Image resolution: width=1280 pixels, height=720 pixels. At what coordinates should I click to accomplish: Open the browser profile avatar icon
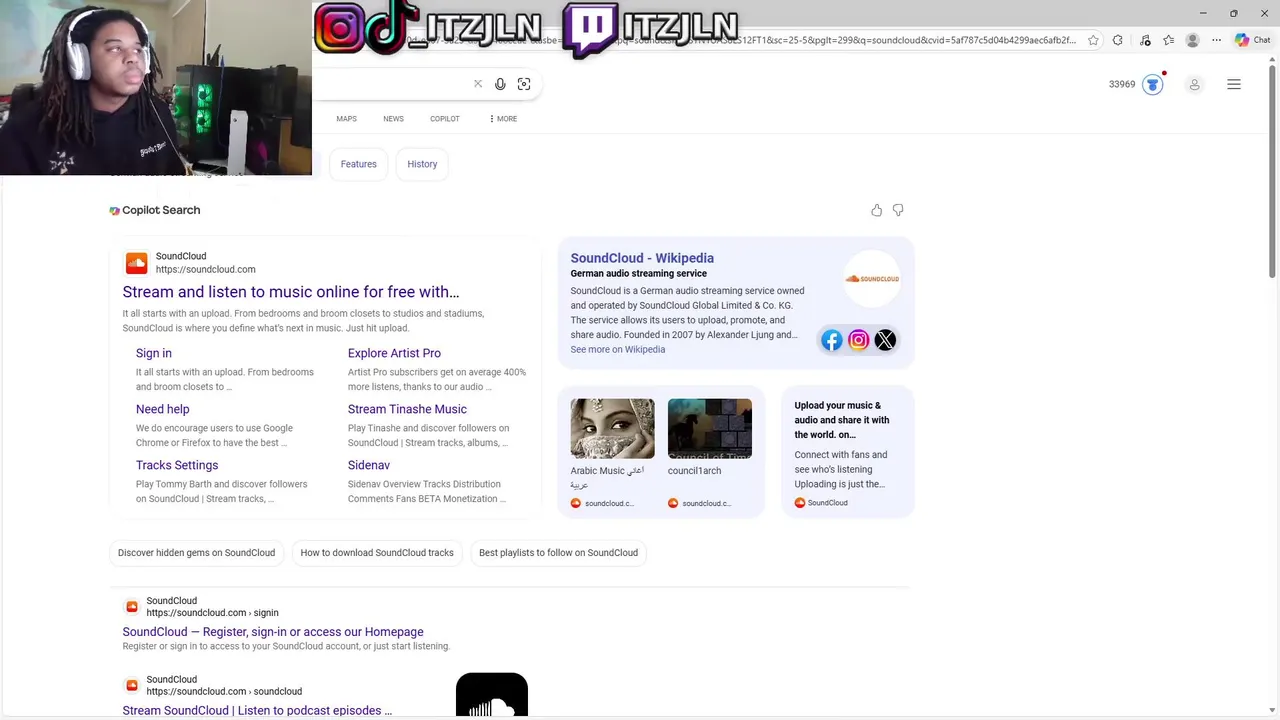pyautogui.click(x=1192, y=40)
